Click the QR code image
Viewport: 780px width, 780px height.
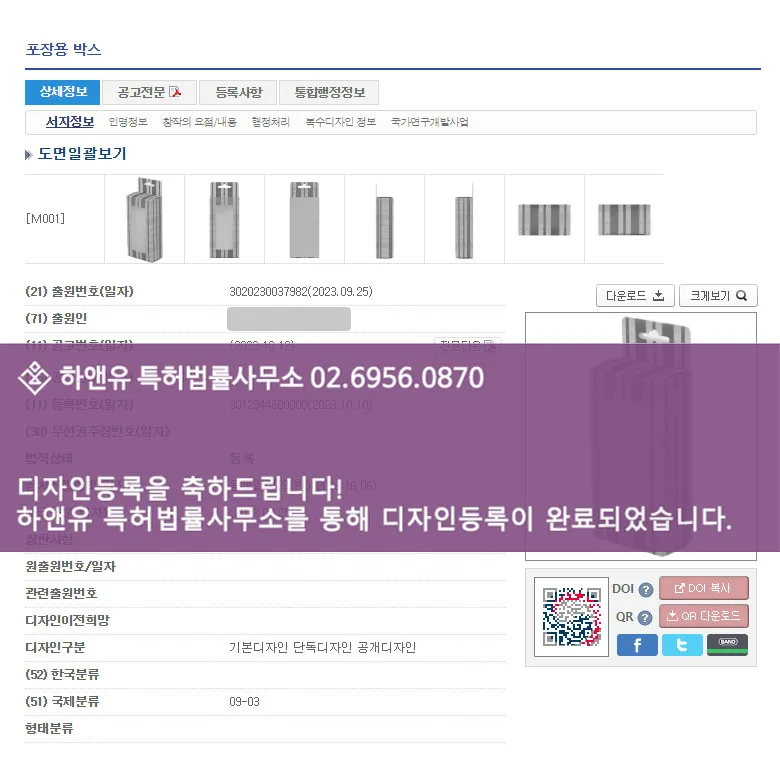click(x=572, y=617)
